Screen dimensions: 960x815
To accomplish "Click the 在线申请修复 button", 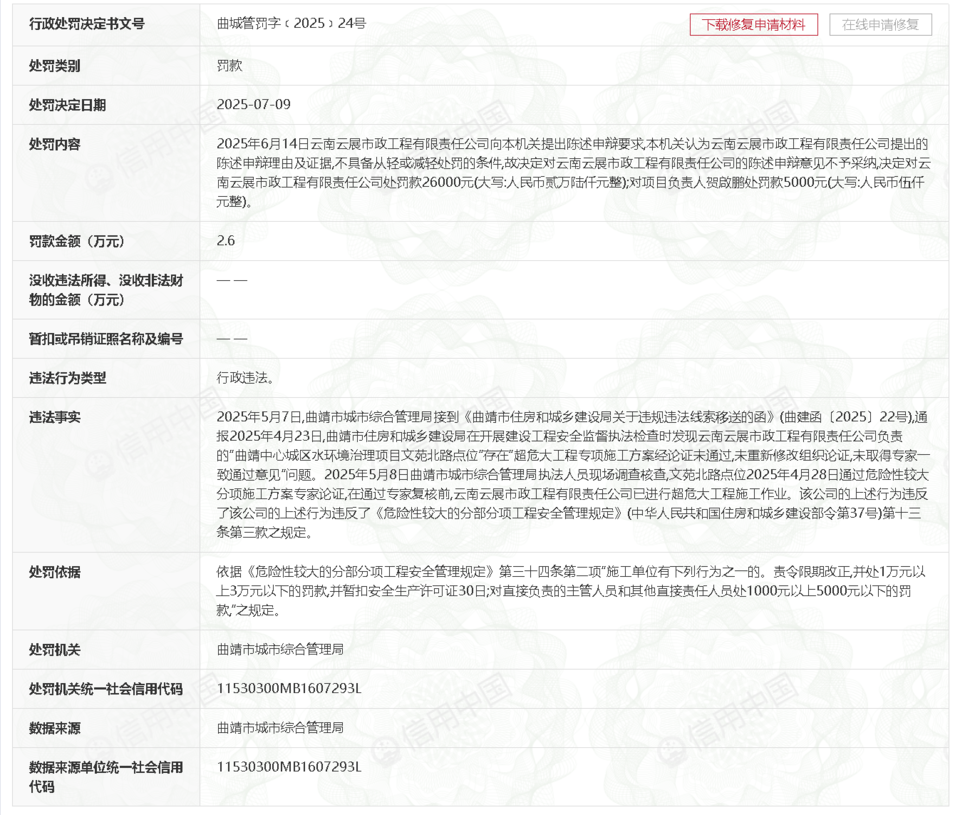I will 880,25.
